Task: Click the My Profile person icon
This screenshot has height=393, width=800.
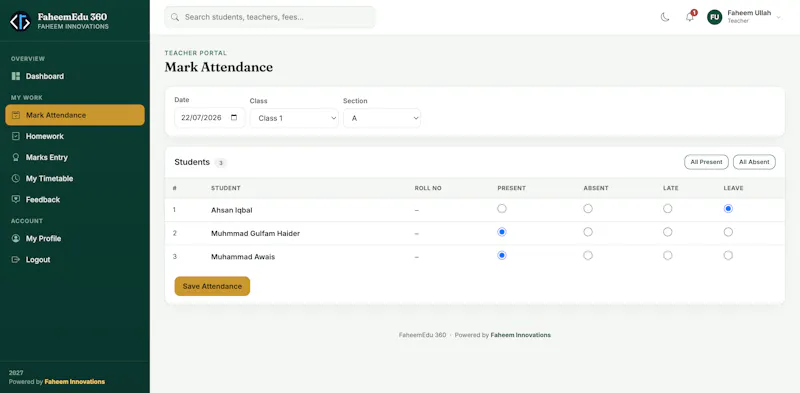Action: (x=16, y=238)
